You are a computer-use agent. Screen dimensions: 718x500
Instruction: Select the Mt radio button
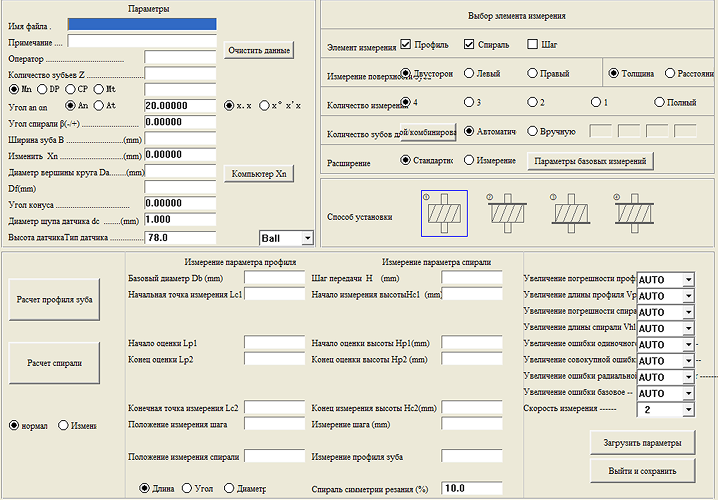98,89
